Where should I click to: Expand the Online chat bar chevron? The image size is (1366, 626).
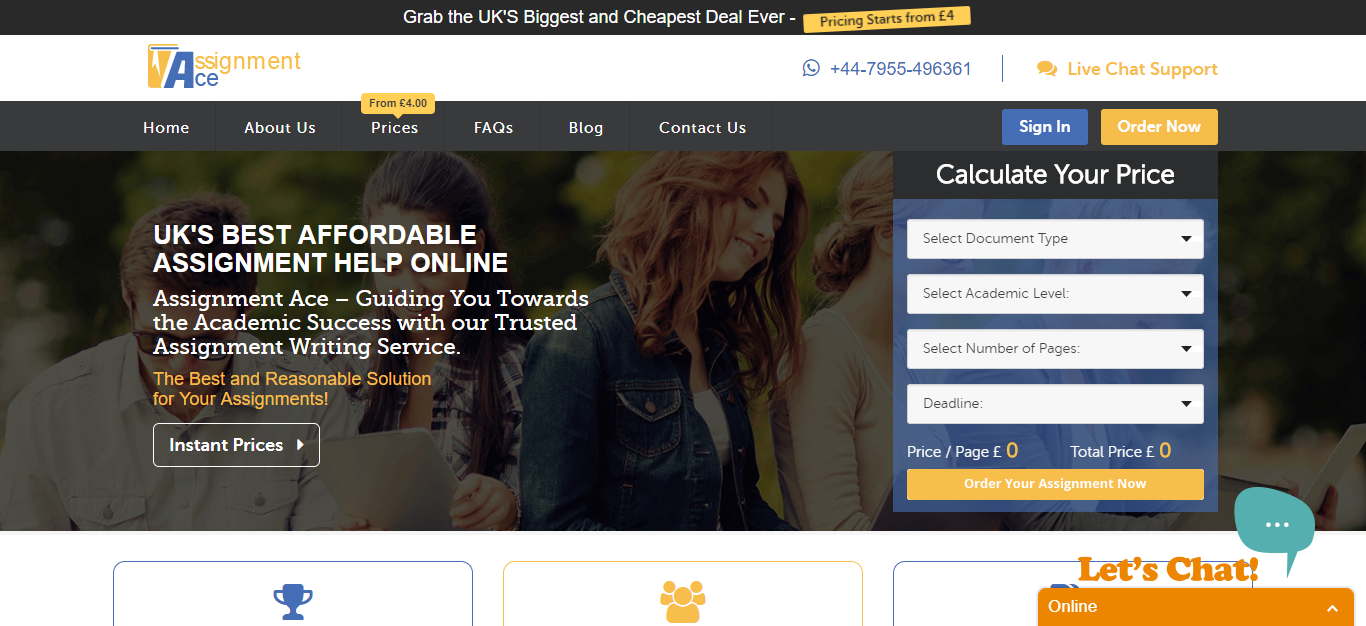point(1332,608)
